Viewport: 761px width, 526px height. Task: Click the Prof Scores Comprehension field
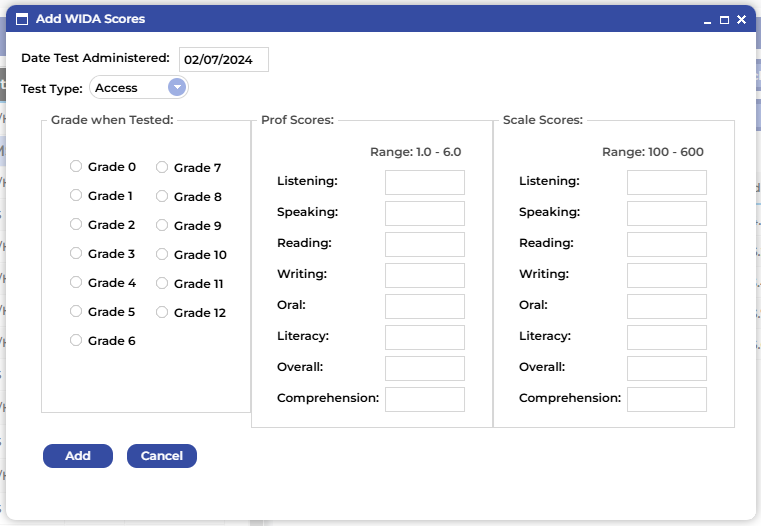click(x=425, y=399)
